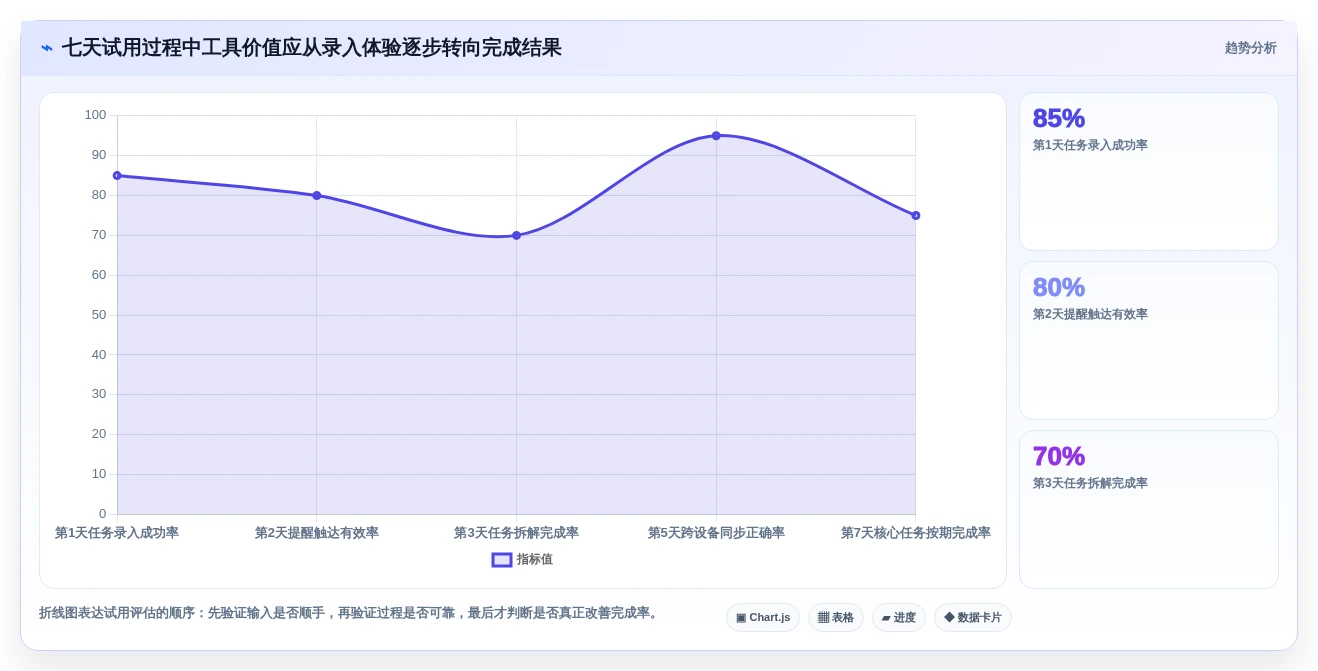Screen dimensions: 1318x671
Task: Click x-axis label 第3天任务拆解完成率
Action: (516, 533)
